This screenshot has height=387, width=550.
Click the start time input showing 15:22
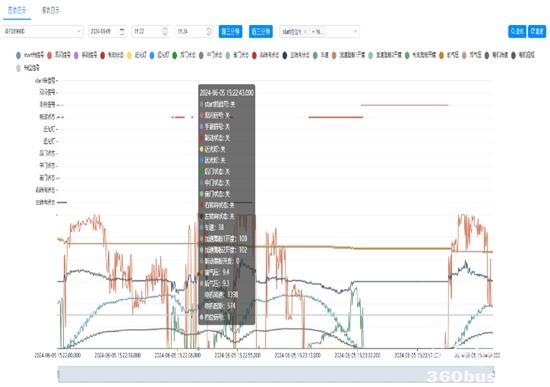151,32
